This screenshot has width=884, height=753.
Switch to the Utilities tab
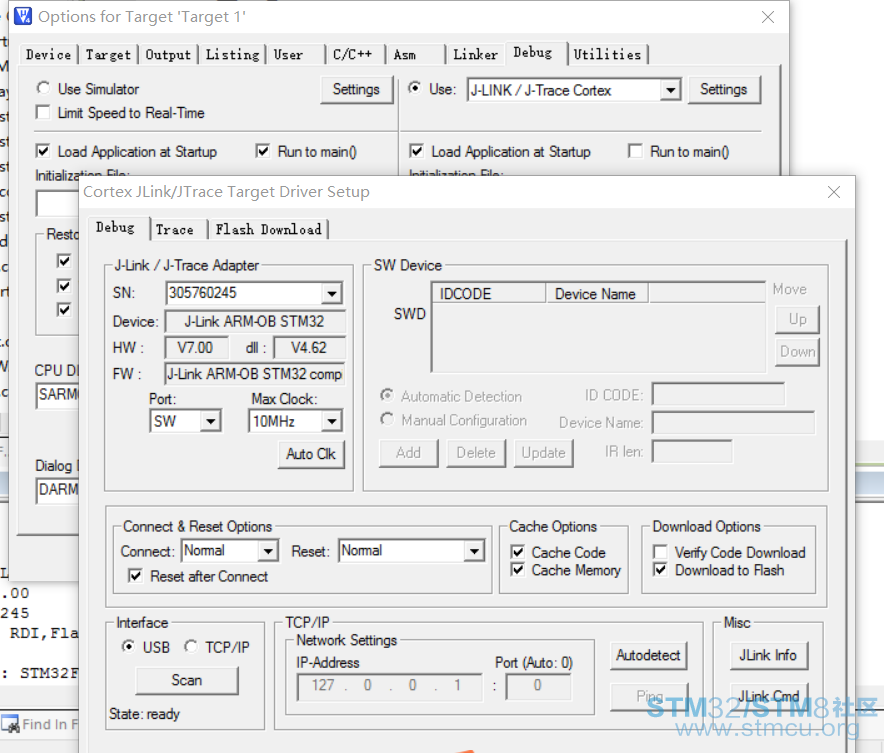607,55
